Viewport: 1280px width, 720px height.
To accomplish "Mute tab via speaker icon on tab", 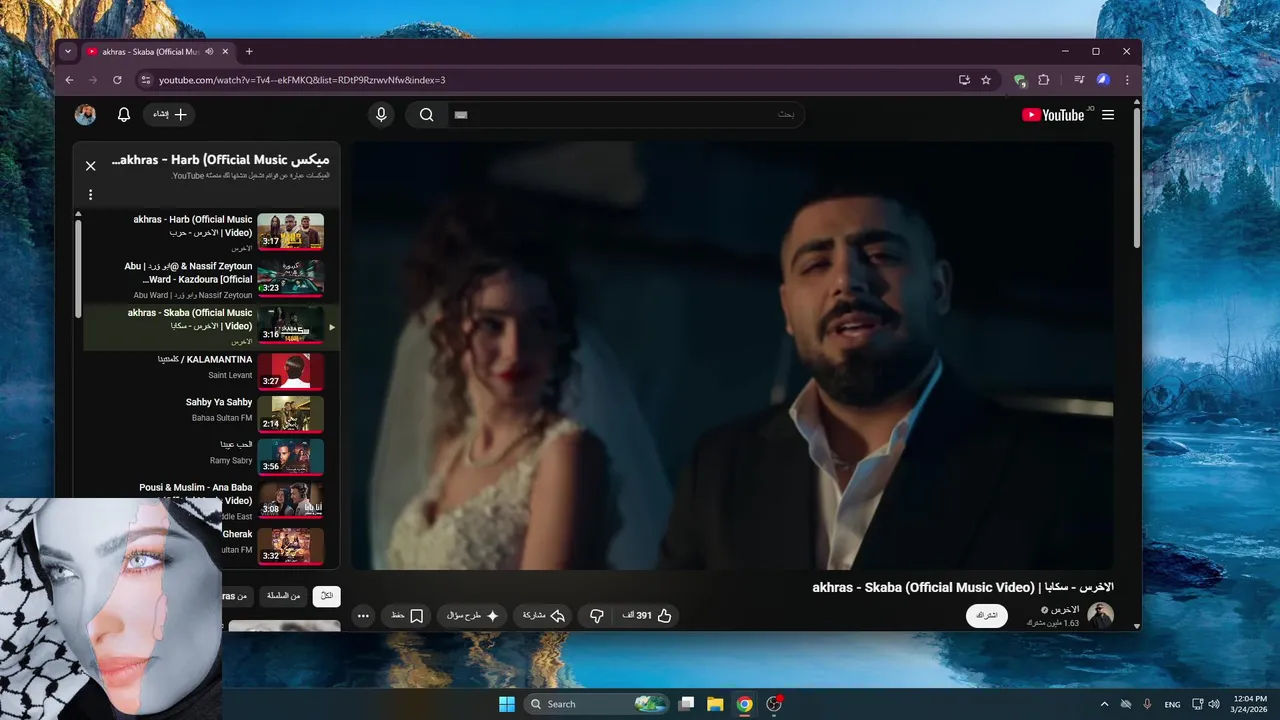I will click(210, 51).
